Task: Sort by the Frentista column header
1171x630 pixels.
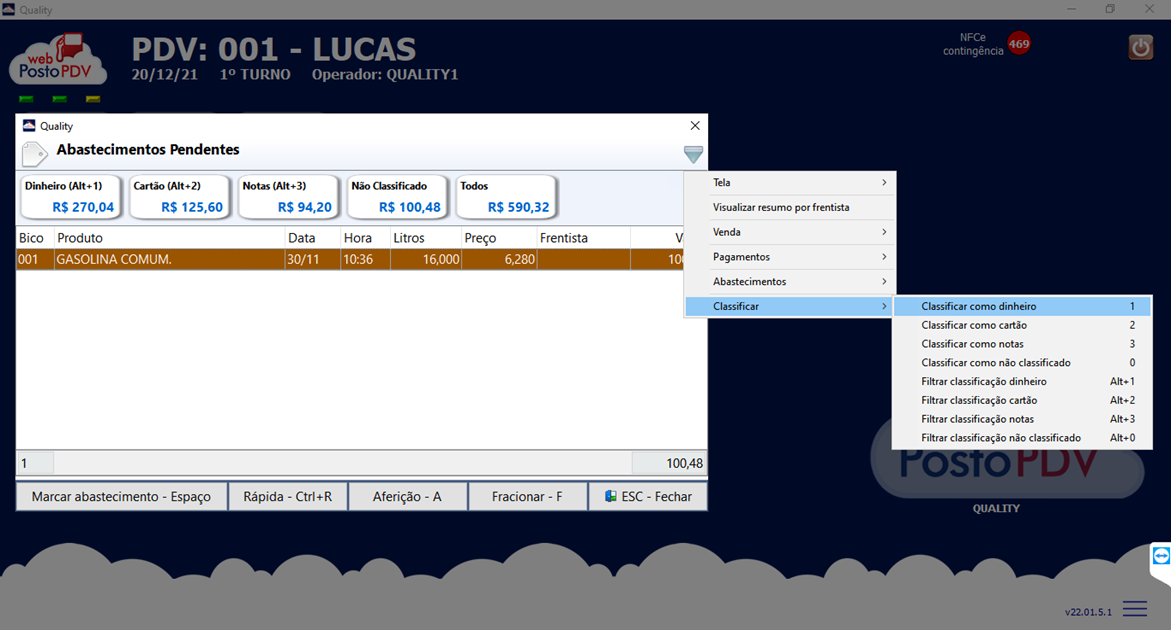Action: tap(584, 238)
